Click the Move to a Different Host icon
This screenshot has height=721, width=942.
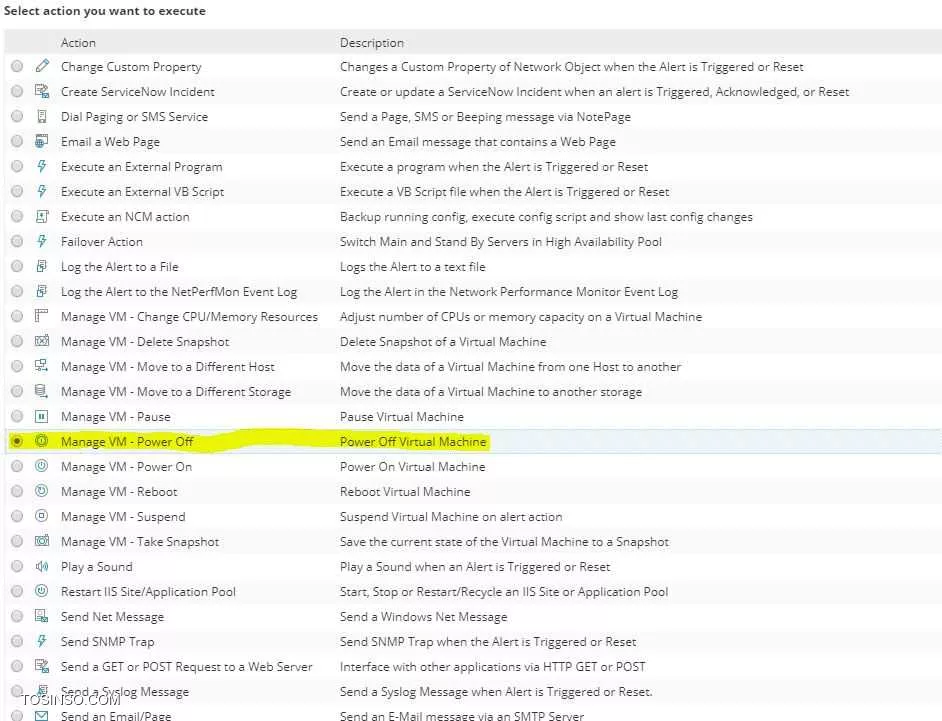(41, 366)
